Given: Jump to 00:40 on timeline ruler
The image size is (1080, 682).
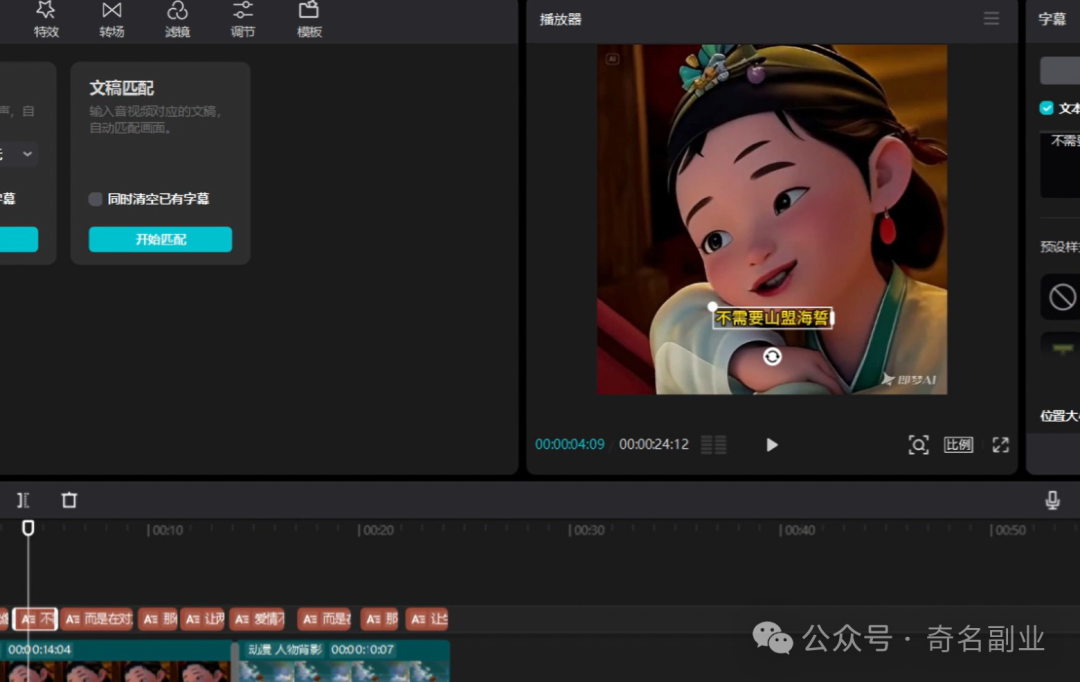Looking at the screenshot, I should (798, 530).
